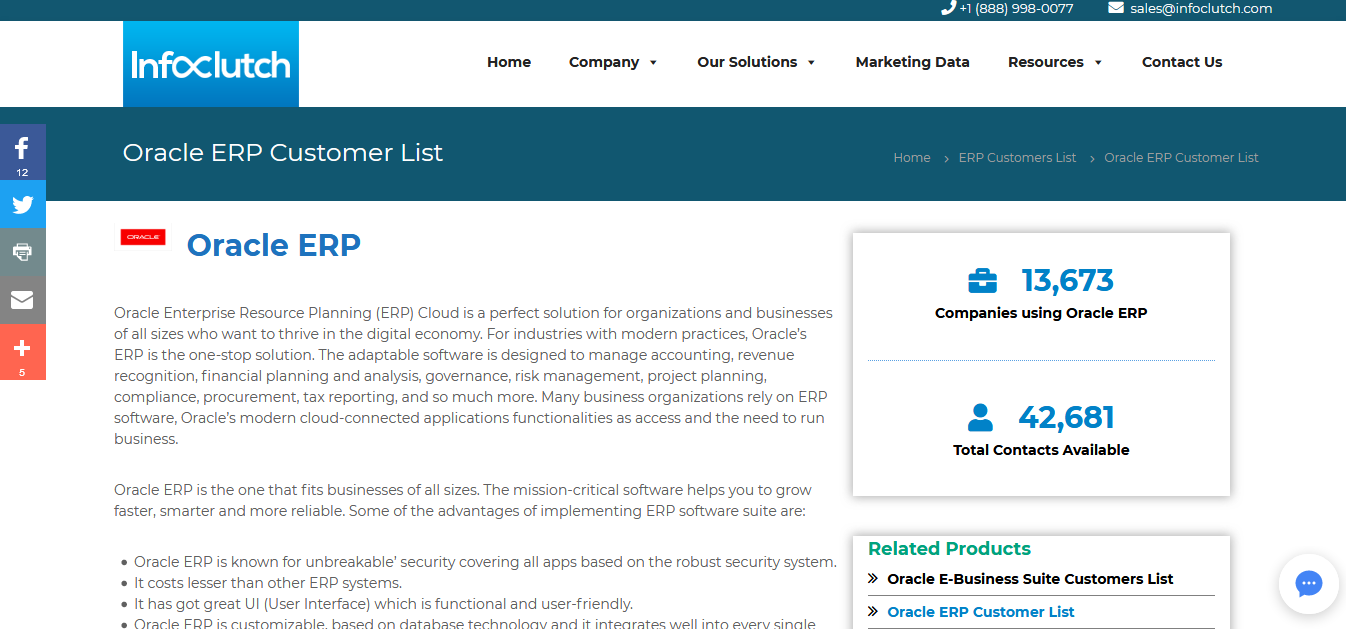Expand the Resources dropdown arrow
Screen dimensions: 1346x629
(x=1098, y=63)
